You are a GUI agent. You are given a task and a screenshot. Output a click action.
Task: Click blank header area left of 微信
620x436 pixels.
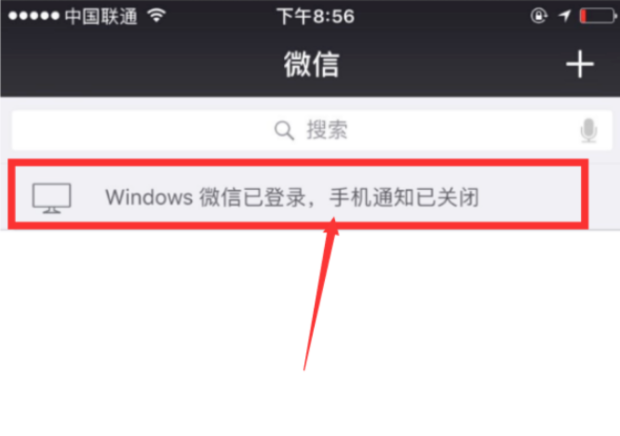[138, 64]
